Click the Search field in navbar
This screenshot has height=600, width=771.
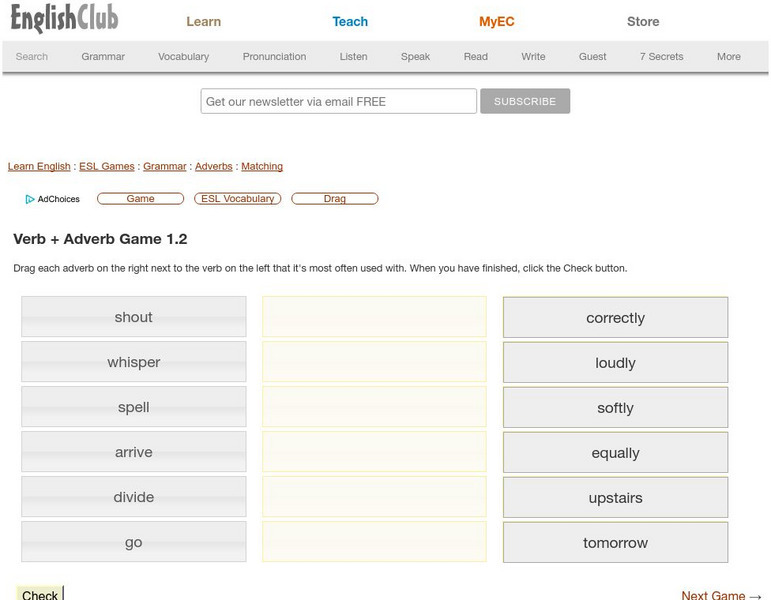[32, 57]
